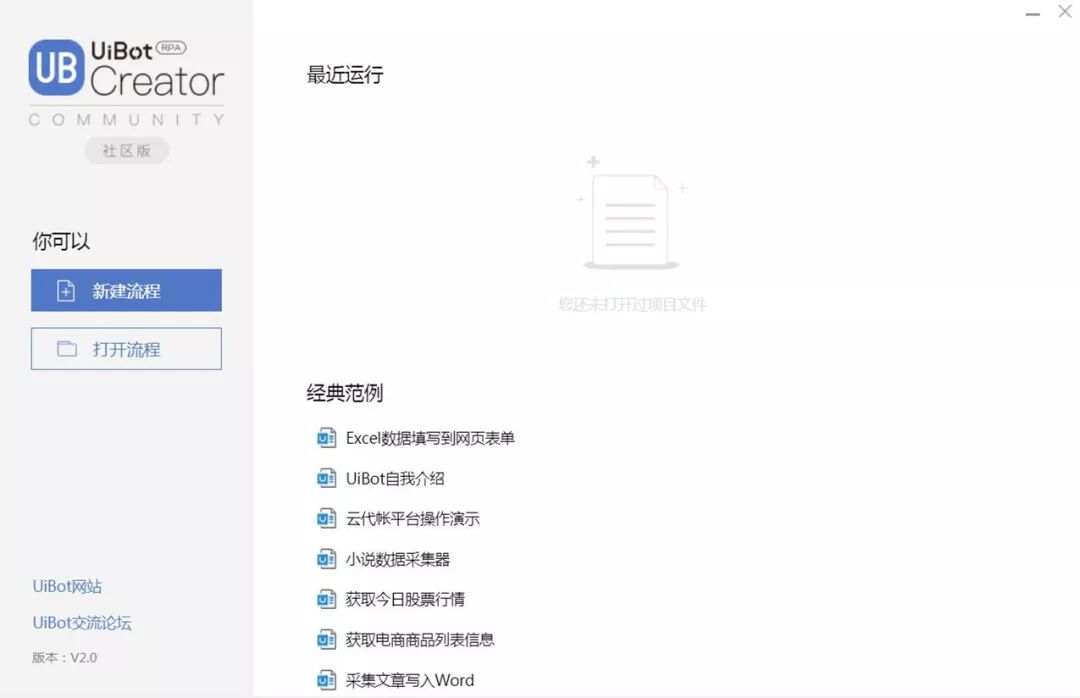Click the file icon beside 采集文章写入Word
This screenshot has height=698, width=1080.
(326, 679)
